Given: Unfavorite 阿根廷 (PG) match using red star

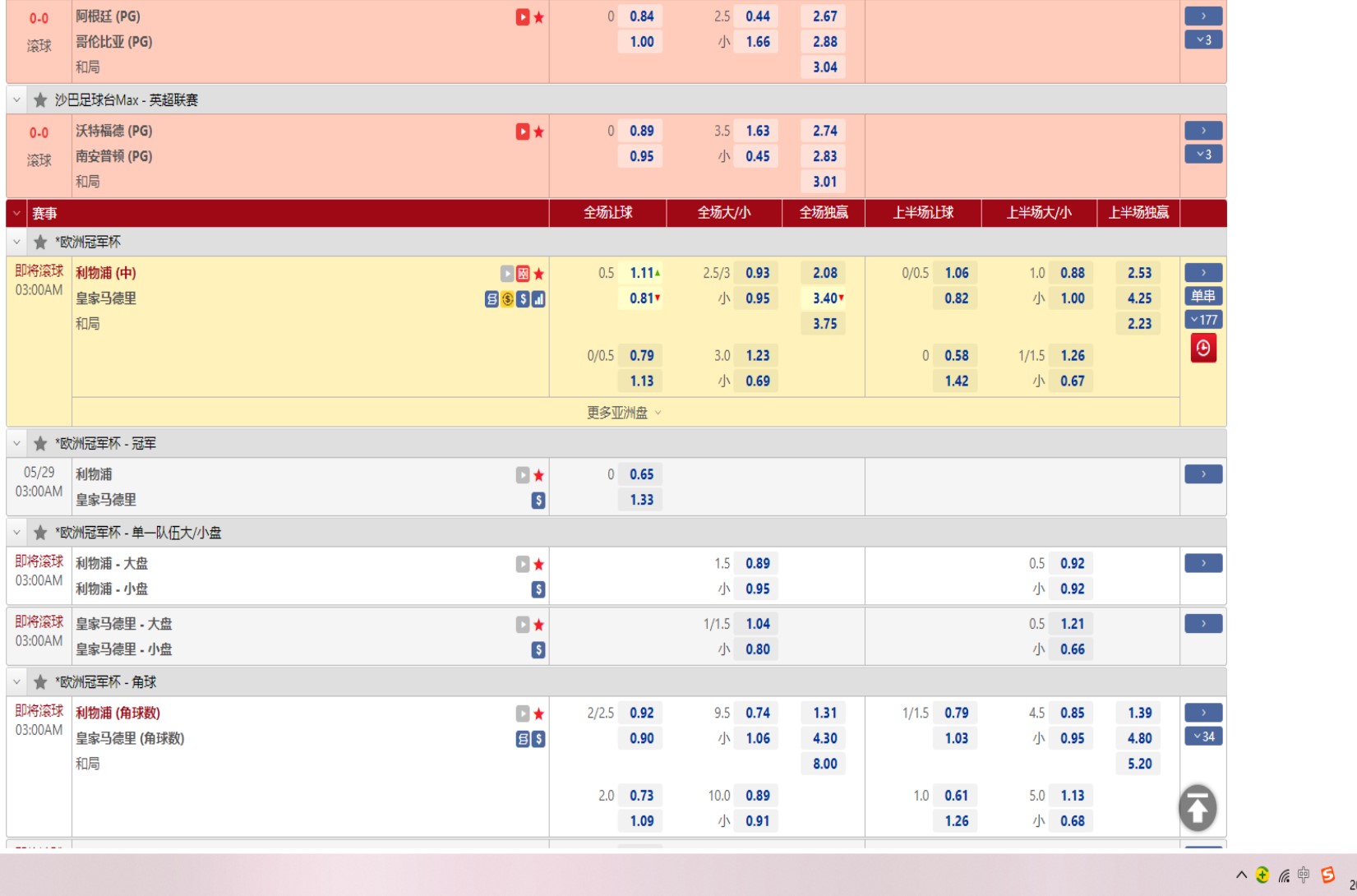Looking at the screenshot, I should click(539, 17).
